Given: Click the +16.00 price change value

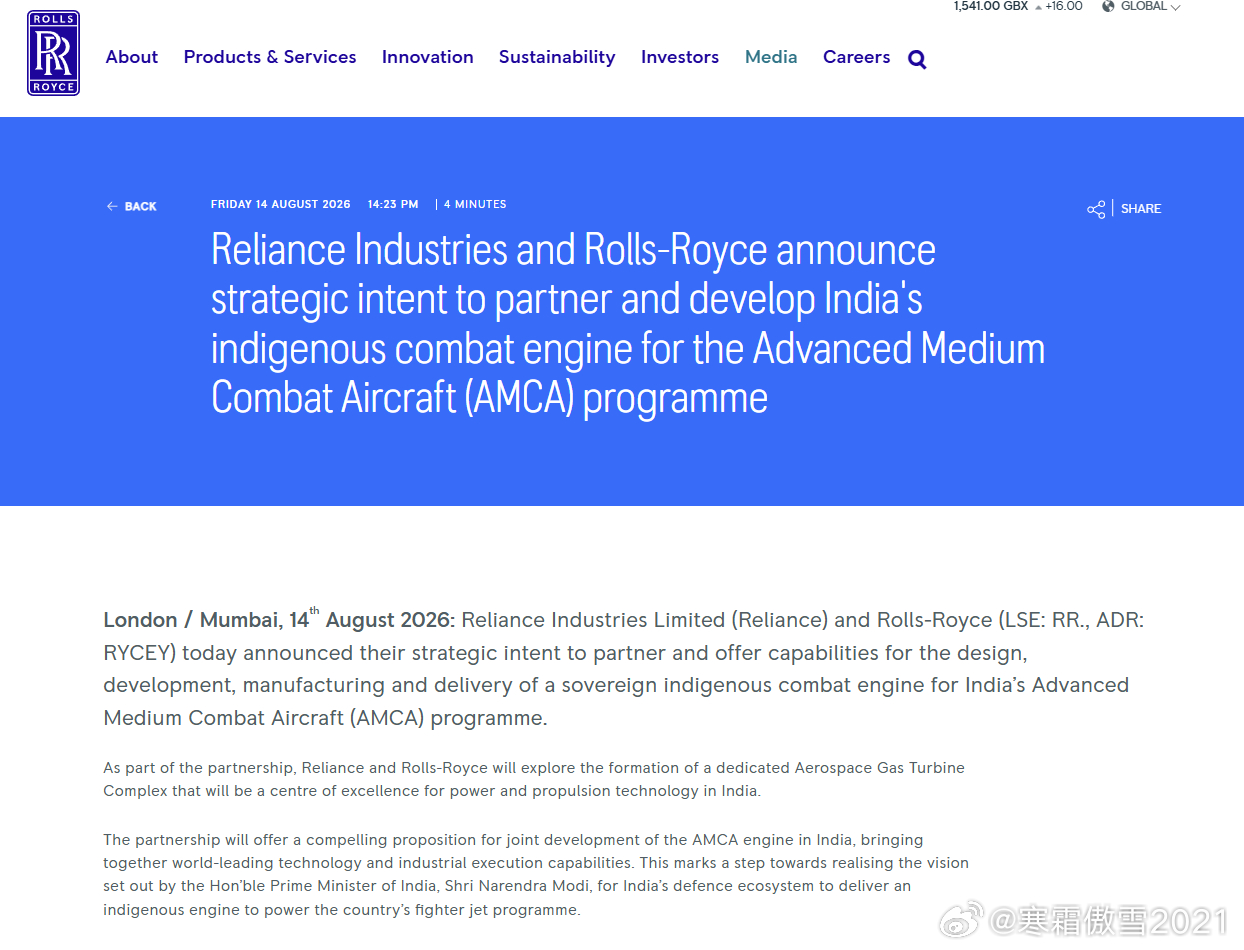Looking at the screenshot, I should pos(1064,6).
